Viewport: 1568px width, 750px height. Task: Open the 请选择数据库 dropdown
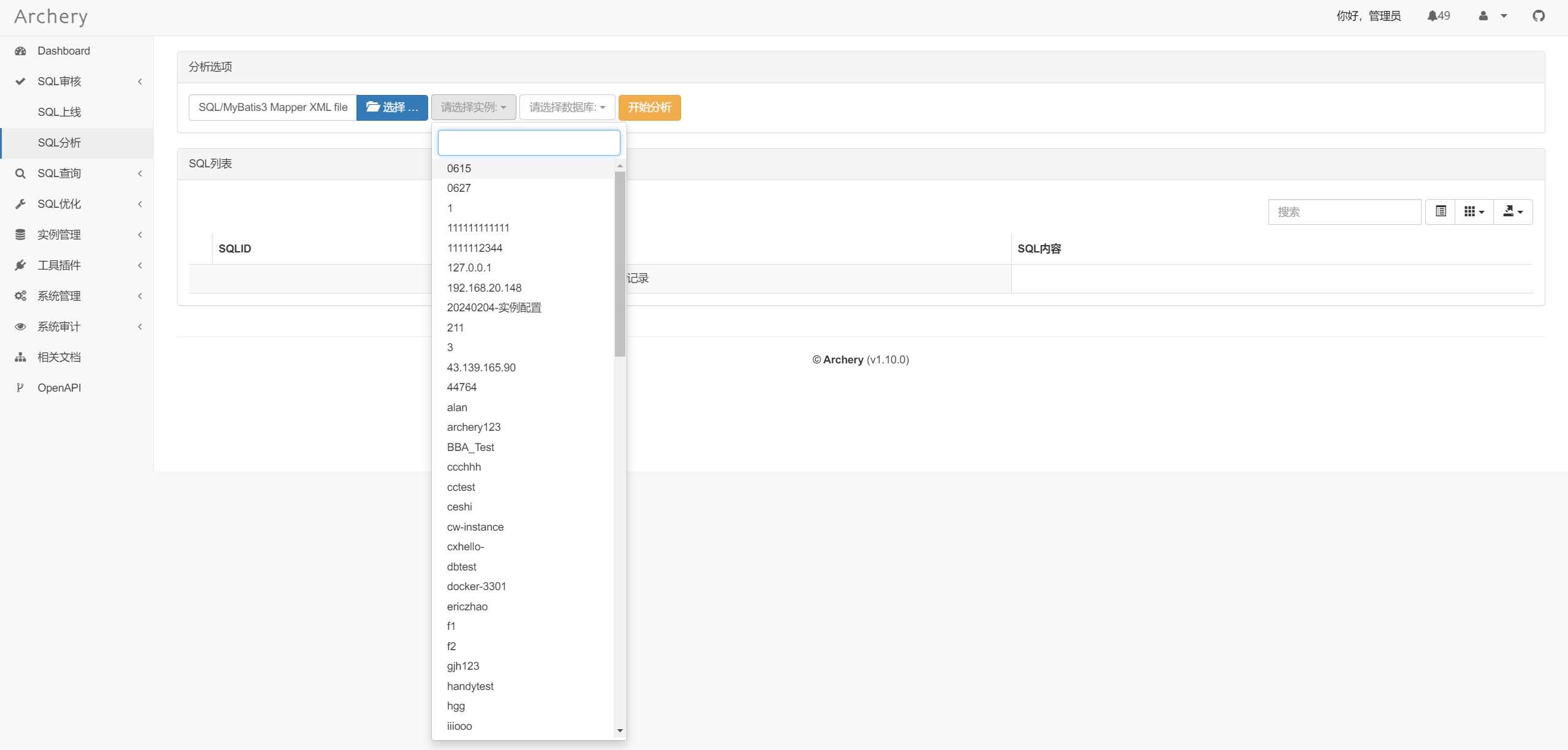click(567, 107)
